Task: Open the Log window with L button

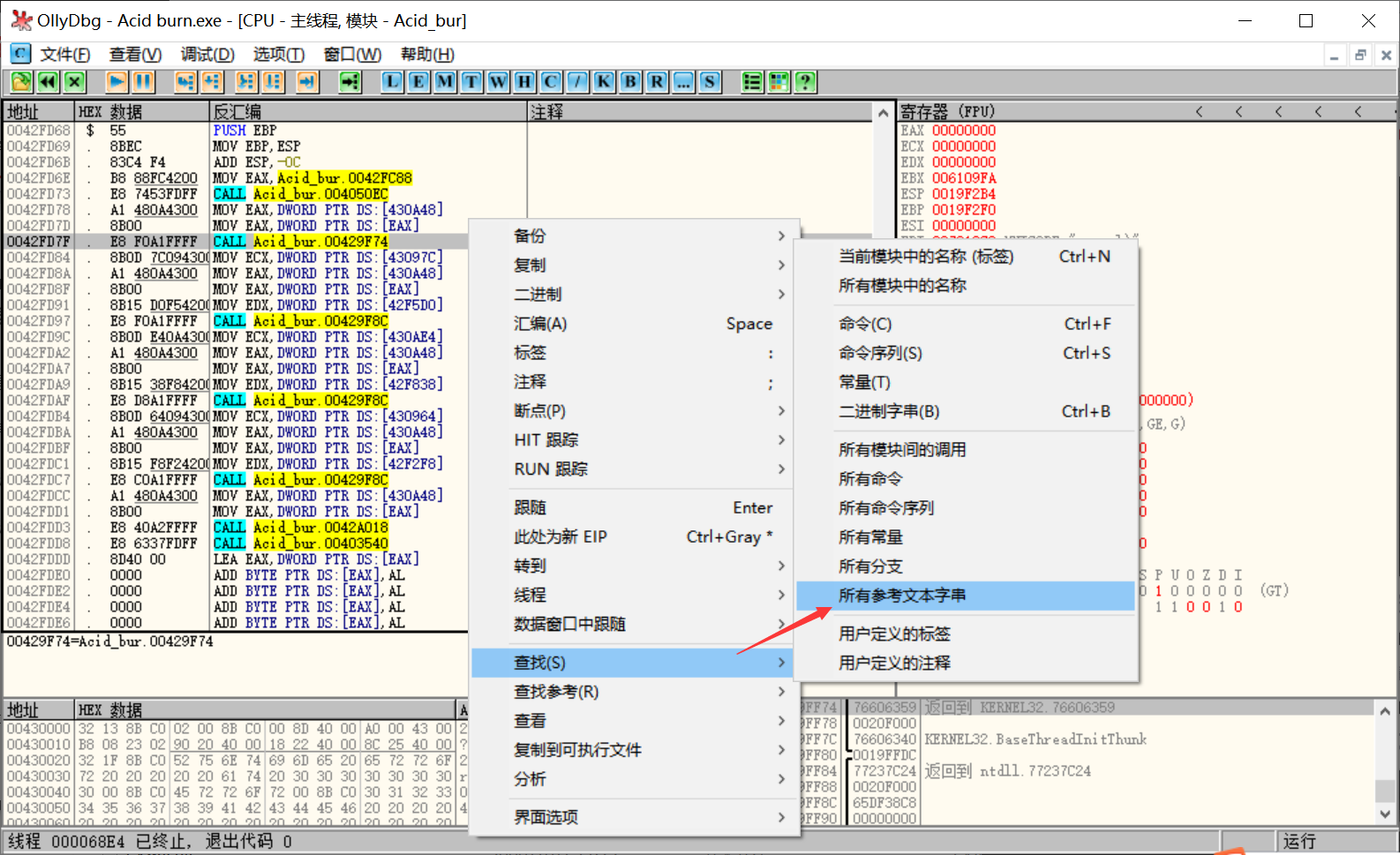Action: click(x=392, y=82)
